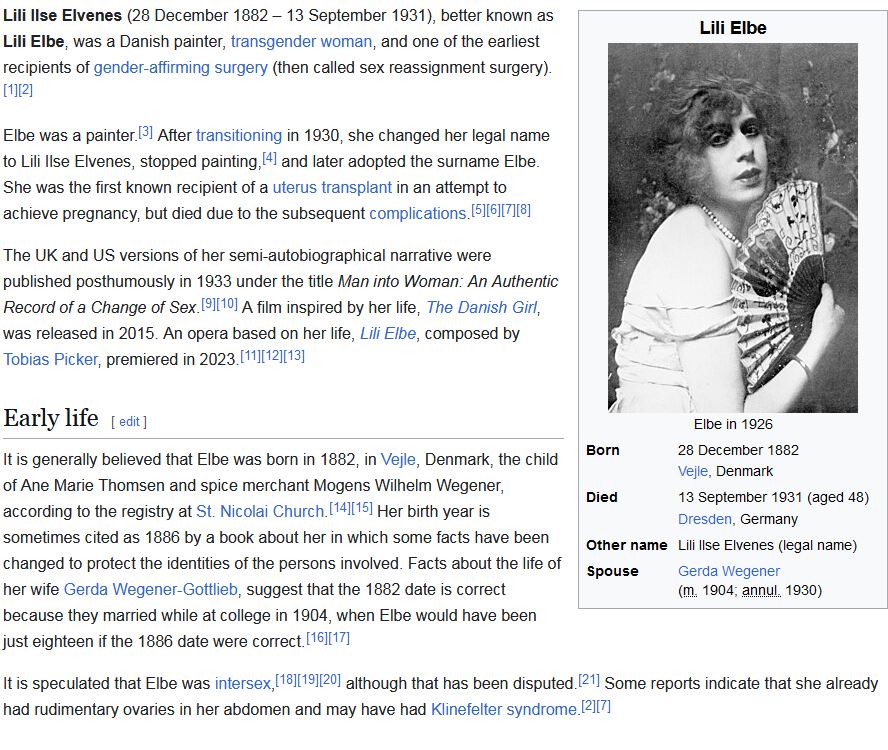Click 'Lili Ilse Elvenes (legal name)' in infobox

pos(767,545)
